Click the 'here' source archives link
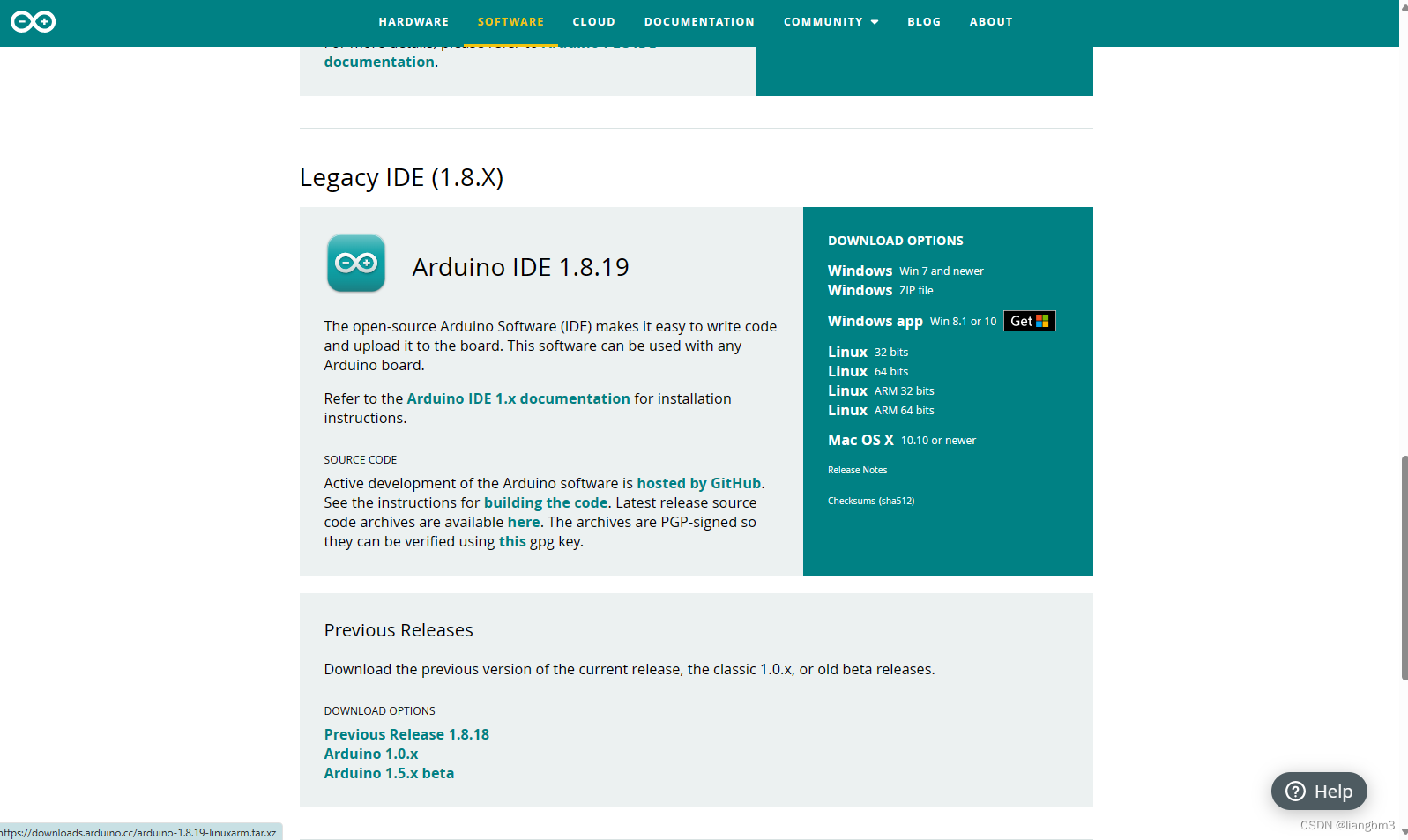The height and width of the screenshot is (840, 1408). (x=524, y=522)
